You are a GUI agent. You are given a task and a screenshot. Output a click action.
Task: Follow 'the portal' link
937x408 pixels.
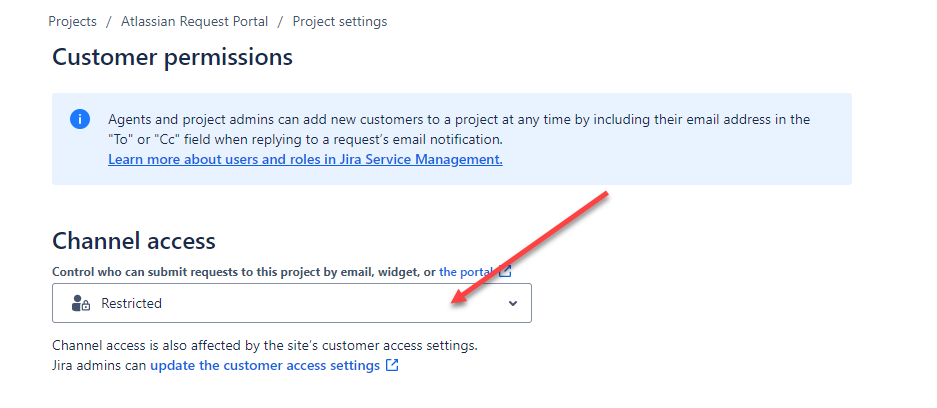(466, 272)
